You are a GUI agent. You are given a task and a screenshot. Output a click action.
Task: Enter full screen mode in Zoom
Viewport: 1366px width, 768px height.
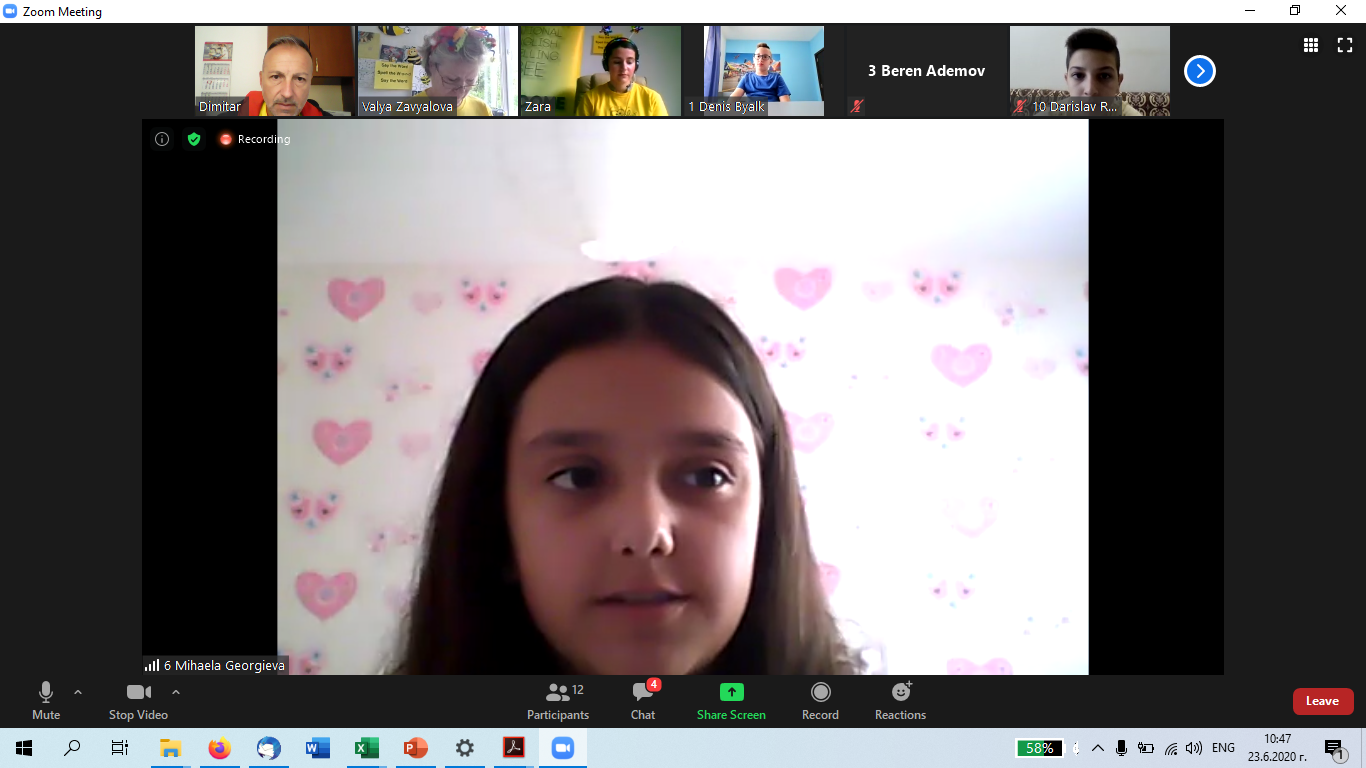[x=1345, y=45]
